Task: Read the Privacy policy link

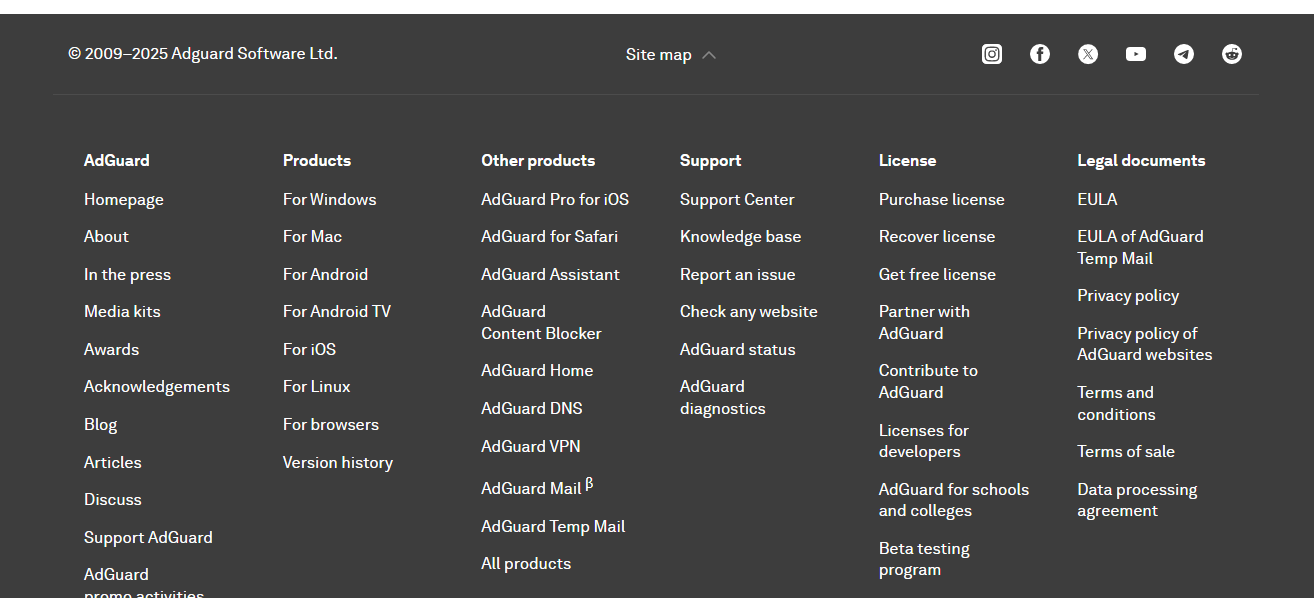Action: click(x=1128, y=296)
